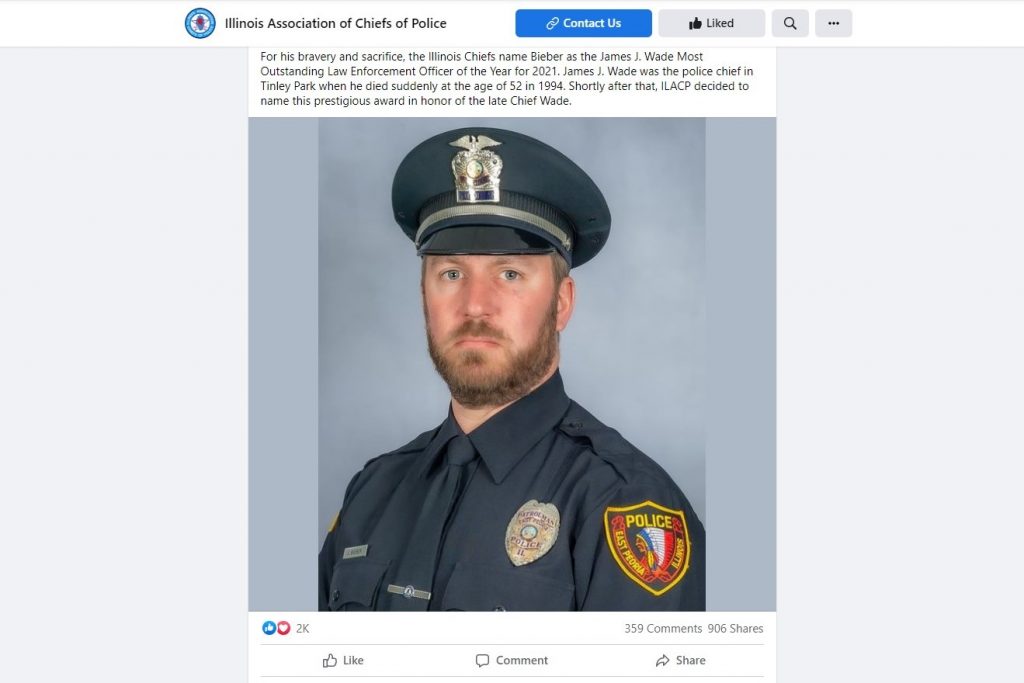Image resolution: width=1024 pixels, height=683 pixels.
Task: Click the cap badge in the officer photo
Action: [476, 168]
